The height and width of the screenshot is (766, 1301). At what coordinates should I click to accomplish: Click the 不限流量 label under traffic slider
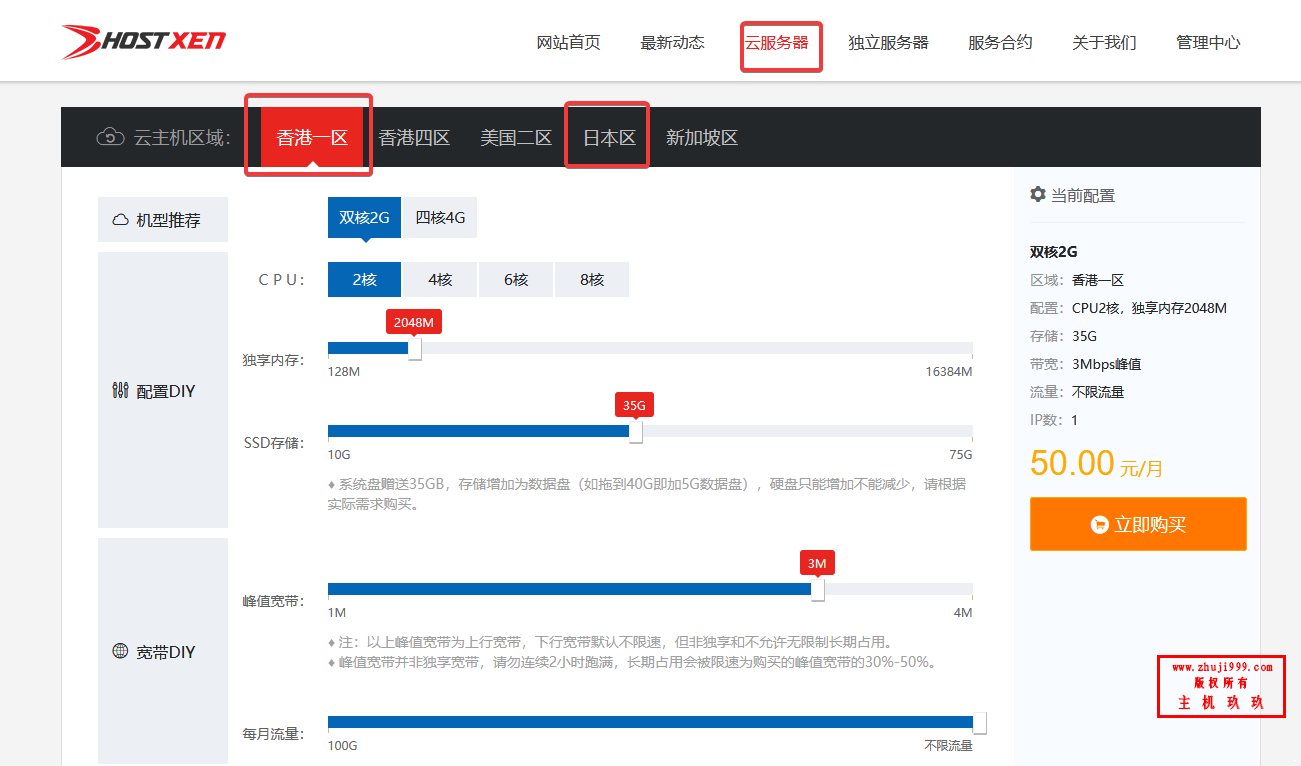tap(948, 746)
